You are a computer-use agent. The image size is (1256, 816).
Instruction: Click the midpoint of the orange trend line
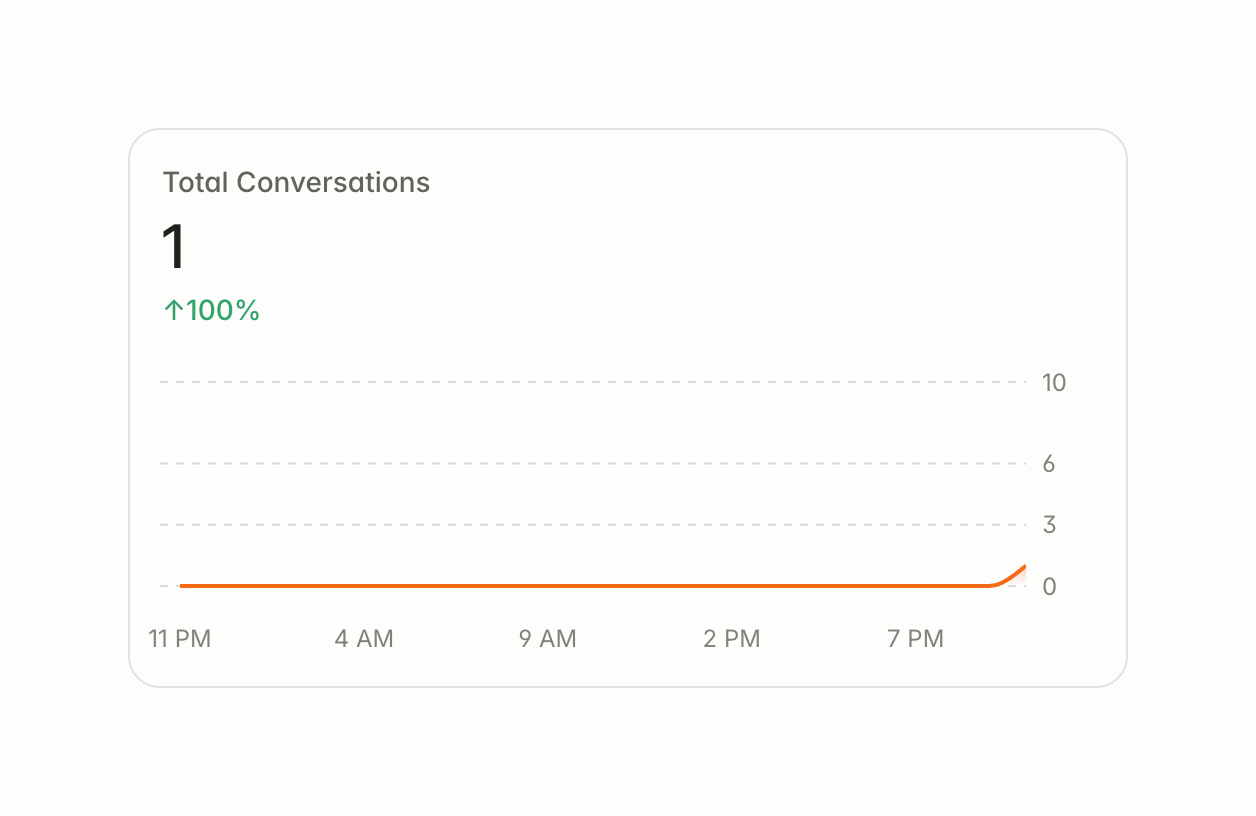[x=602, y=586]
